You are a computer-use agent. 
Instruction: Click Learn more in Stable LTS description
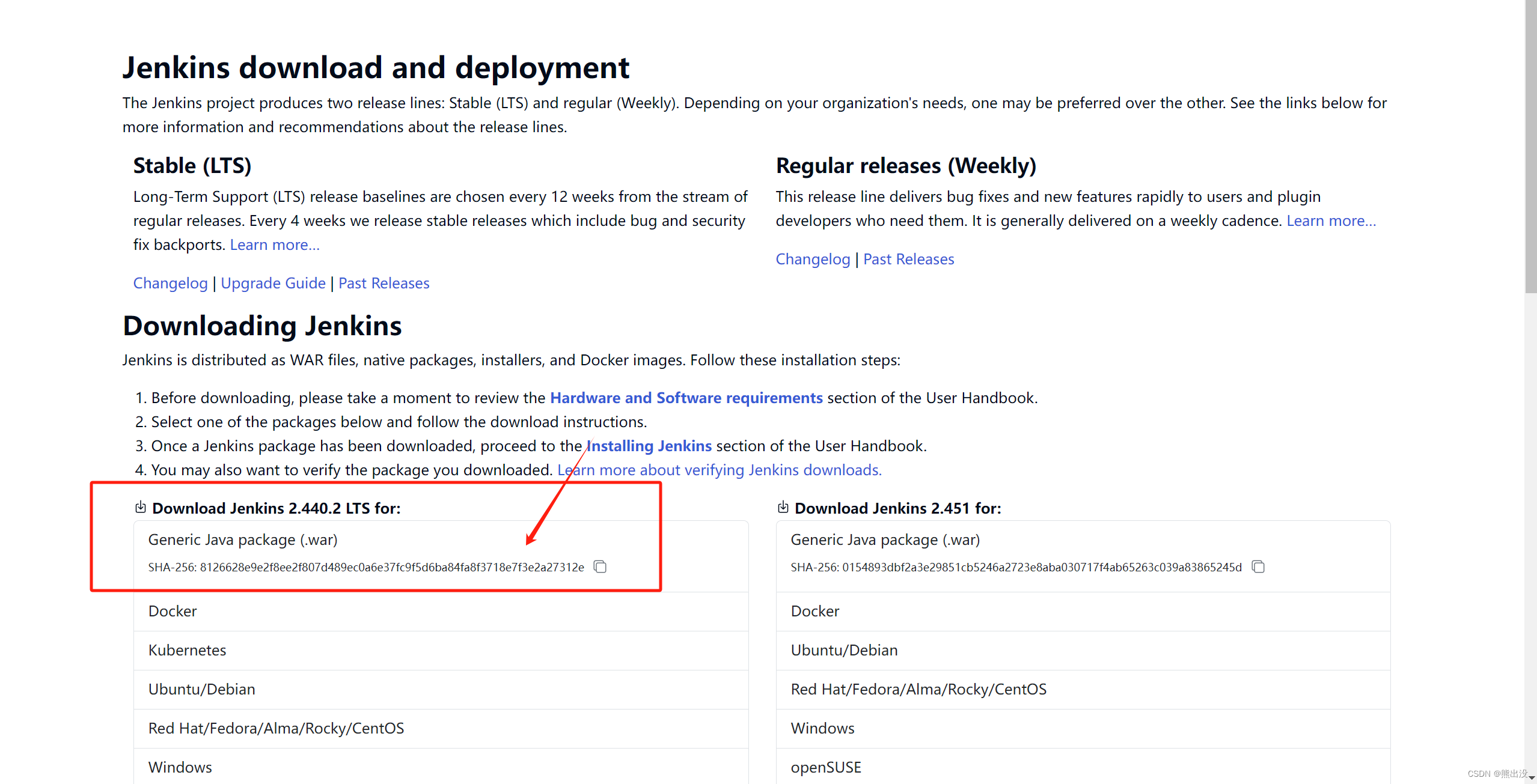(274, 244)
